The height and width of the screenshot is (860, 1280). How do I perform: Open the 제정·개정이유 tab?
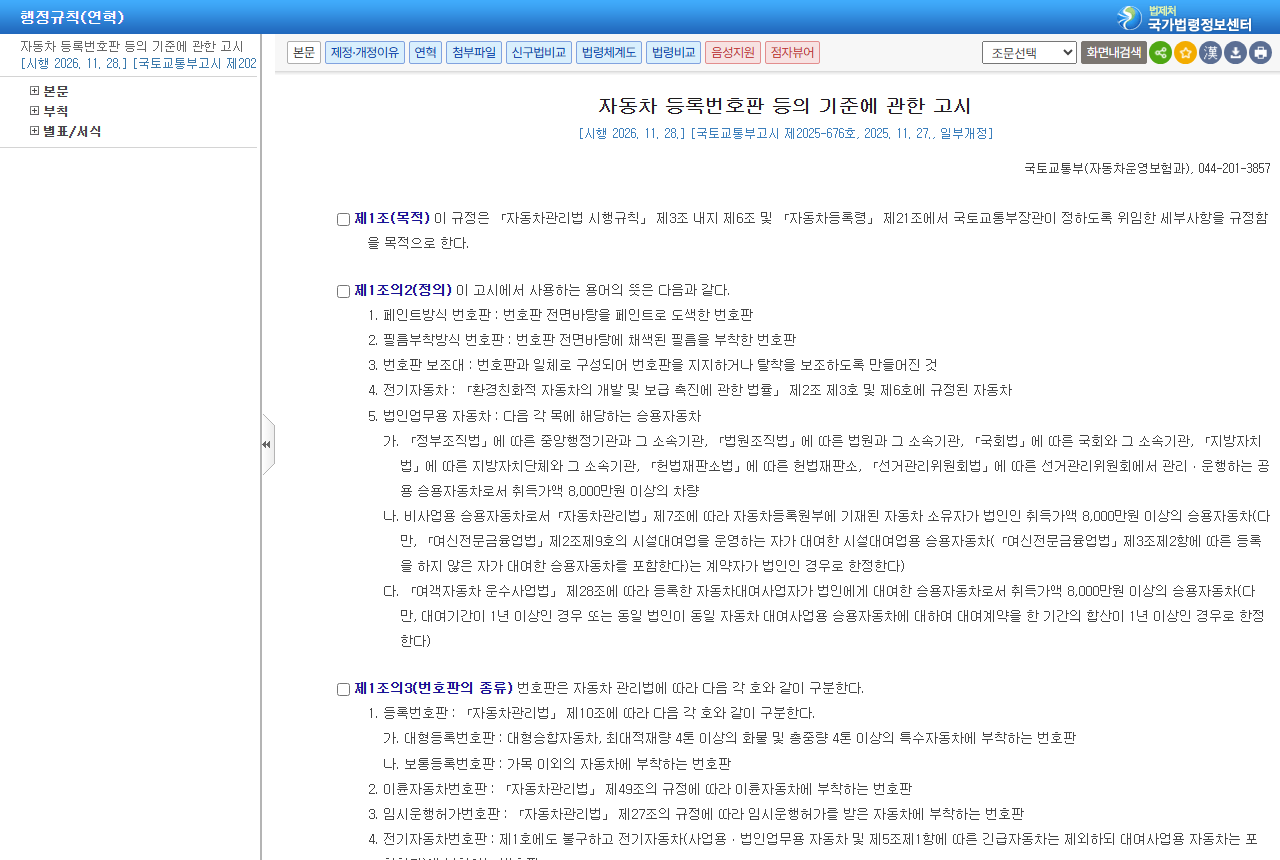click(x=365, y=53)
